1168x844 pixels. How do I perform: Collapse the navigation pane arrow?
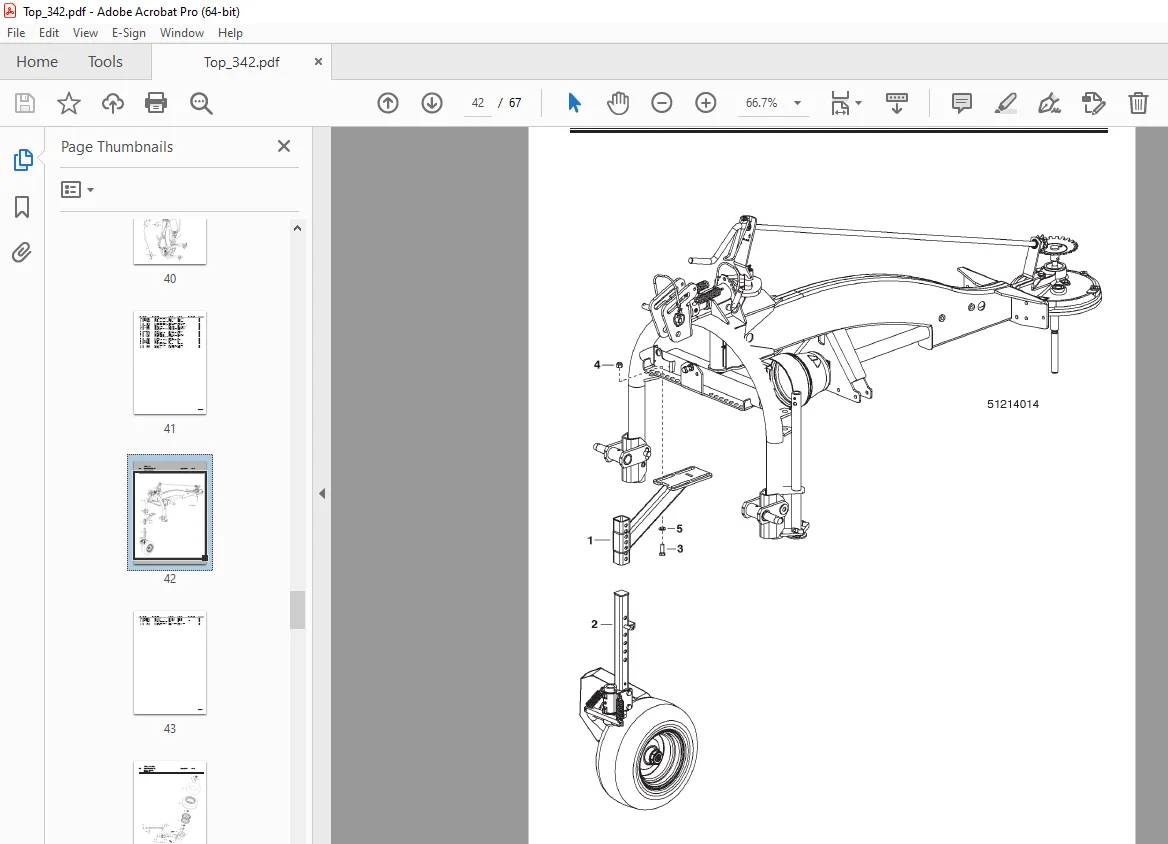point(322,493)
